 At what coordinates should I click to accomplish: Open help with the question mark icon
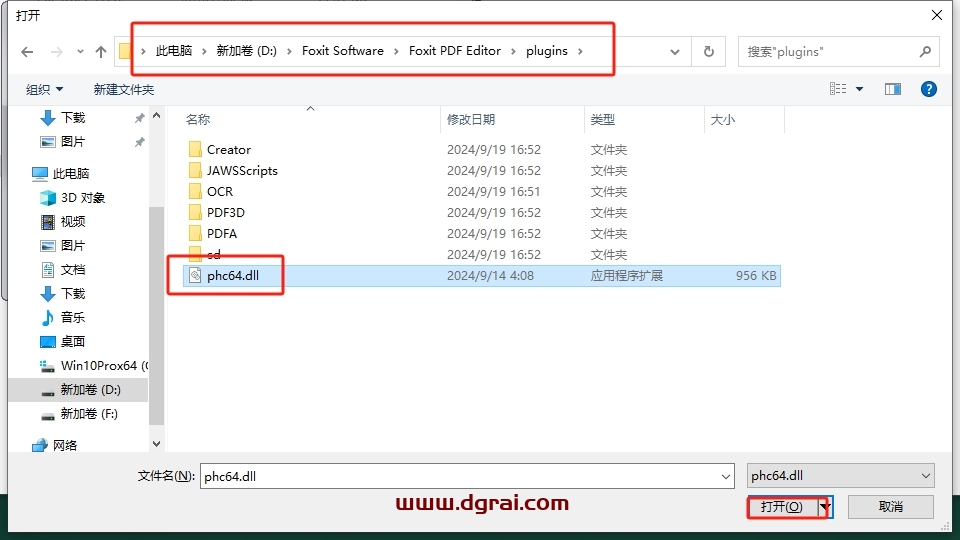[x=929, y=89]
